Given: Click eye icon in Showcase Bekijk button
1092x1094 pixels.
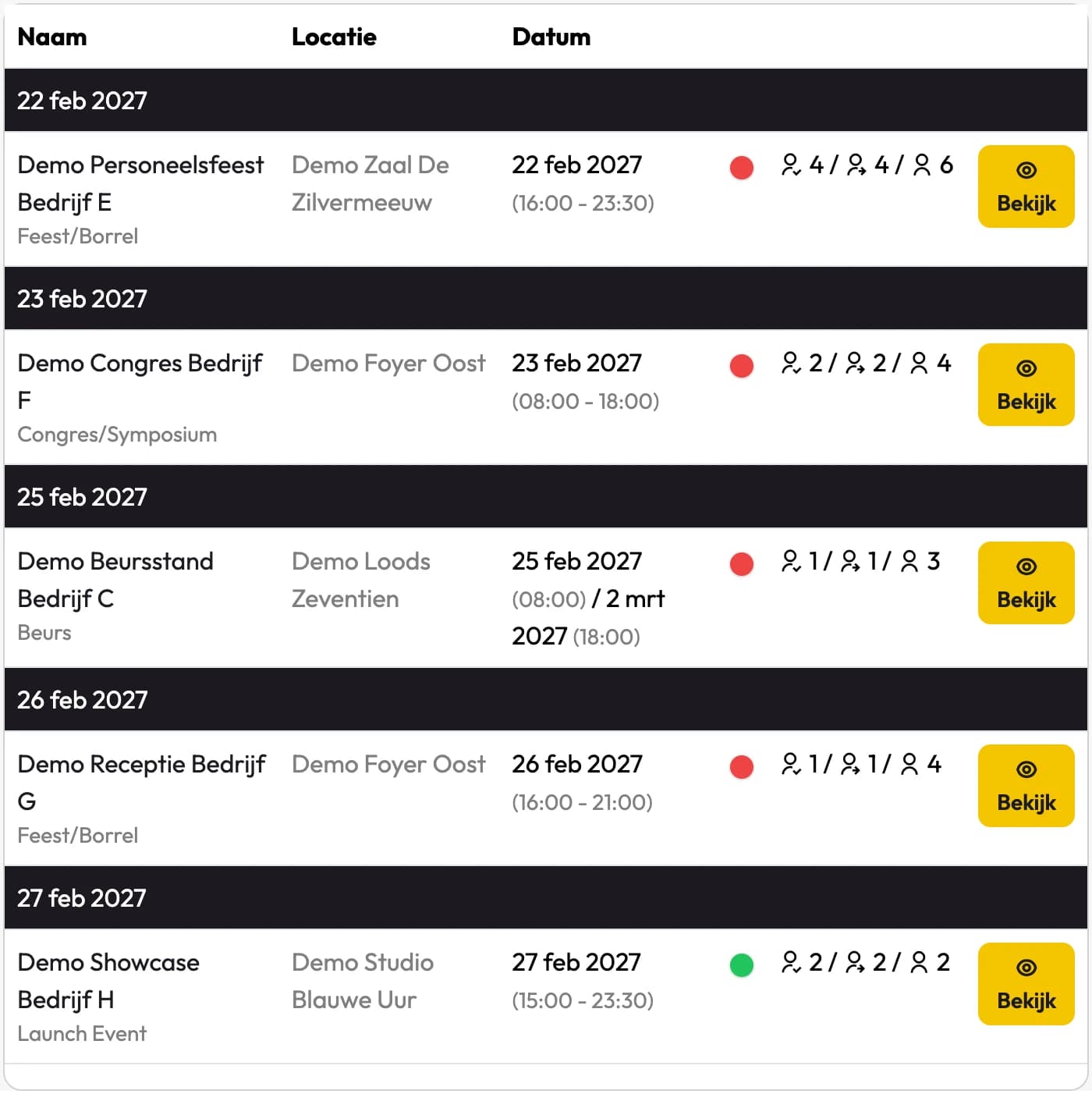Looking at the screenshot, I should tap(1026, 968).
